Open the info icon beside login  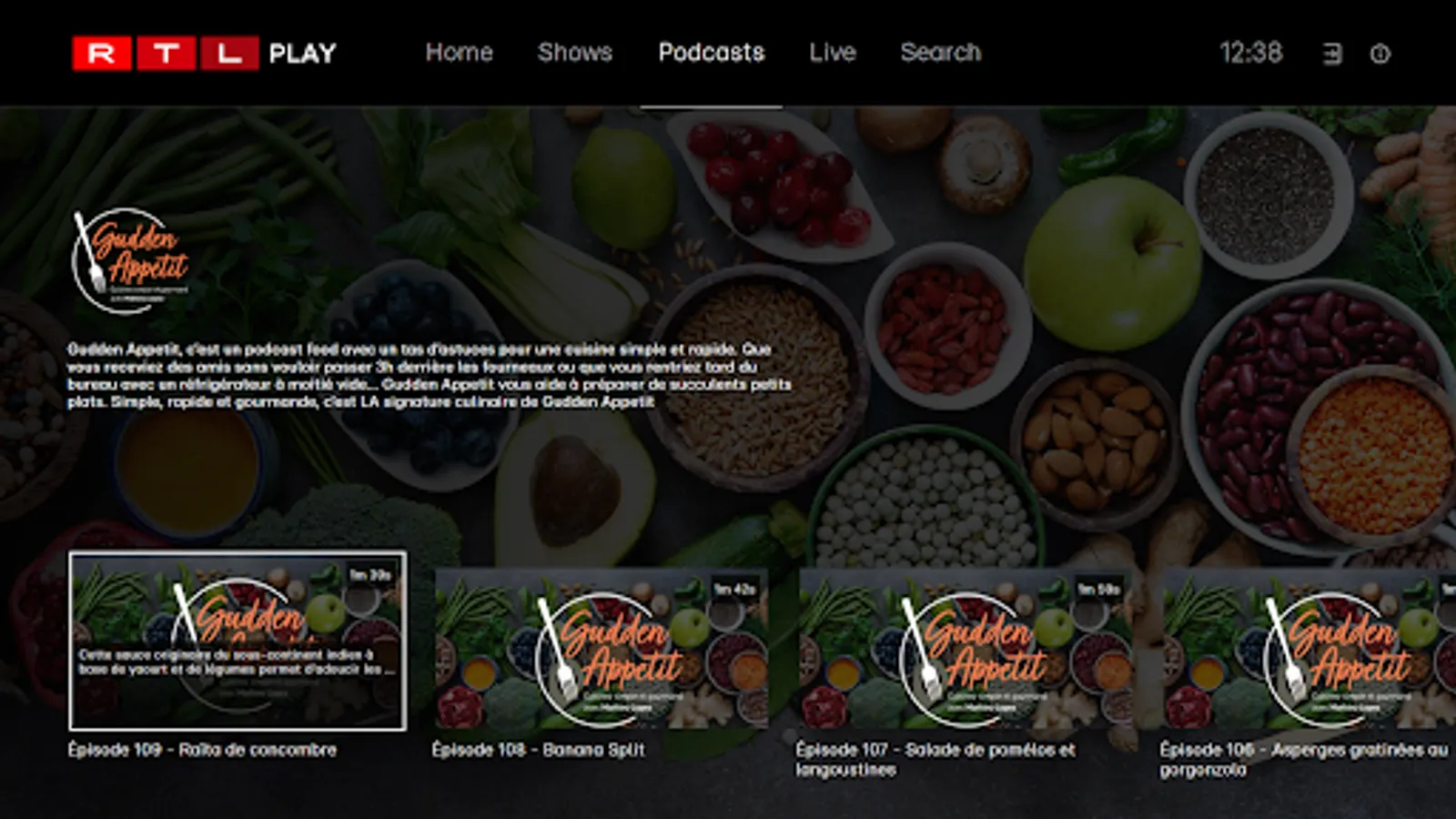(1380, 55)
